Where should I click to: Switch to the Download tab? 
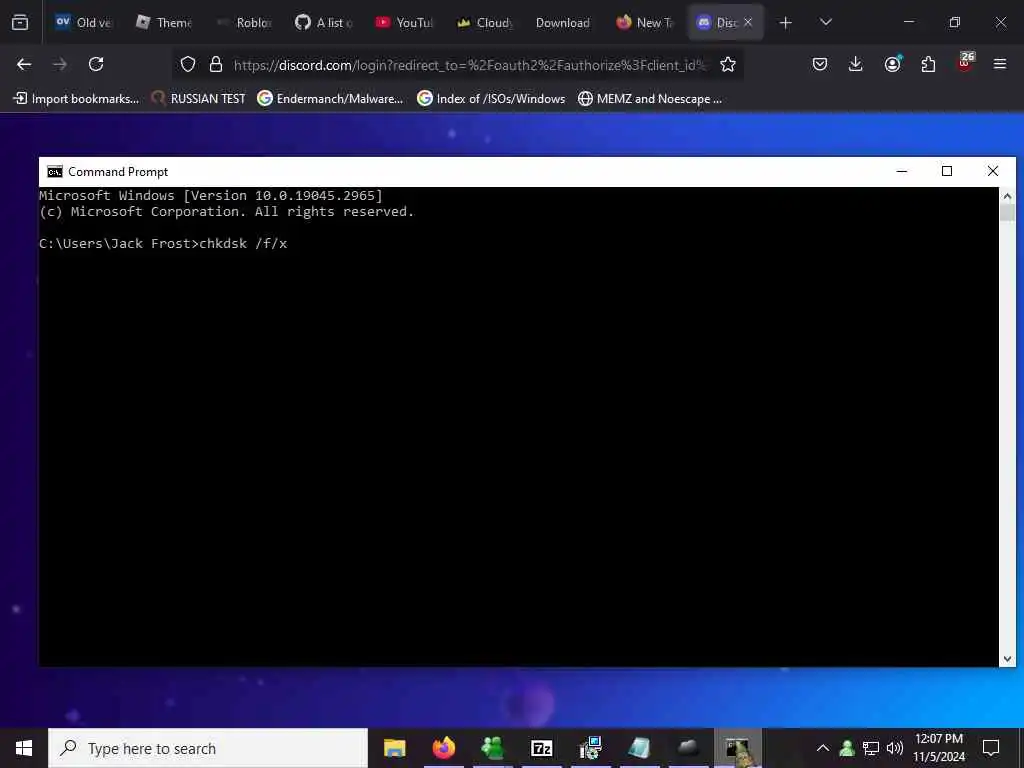(563, 22)
